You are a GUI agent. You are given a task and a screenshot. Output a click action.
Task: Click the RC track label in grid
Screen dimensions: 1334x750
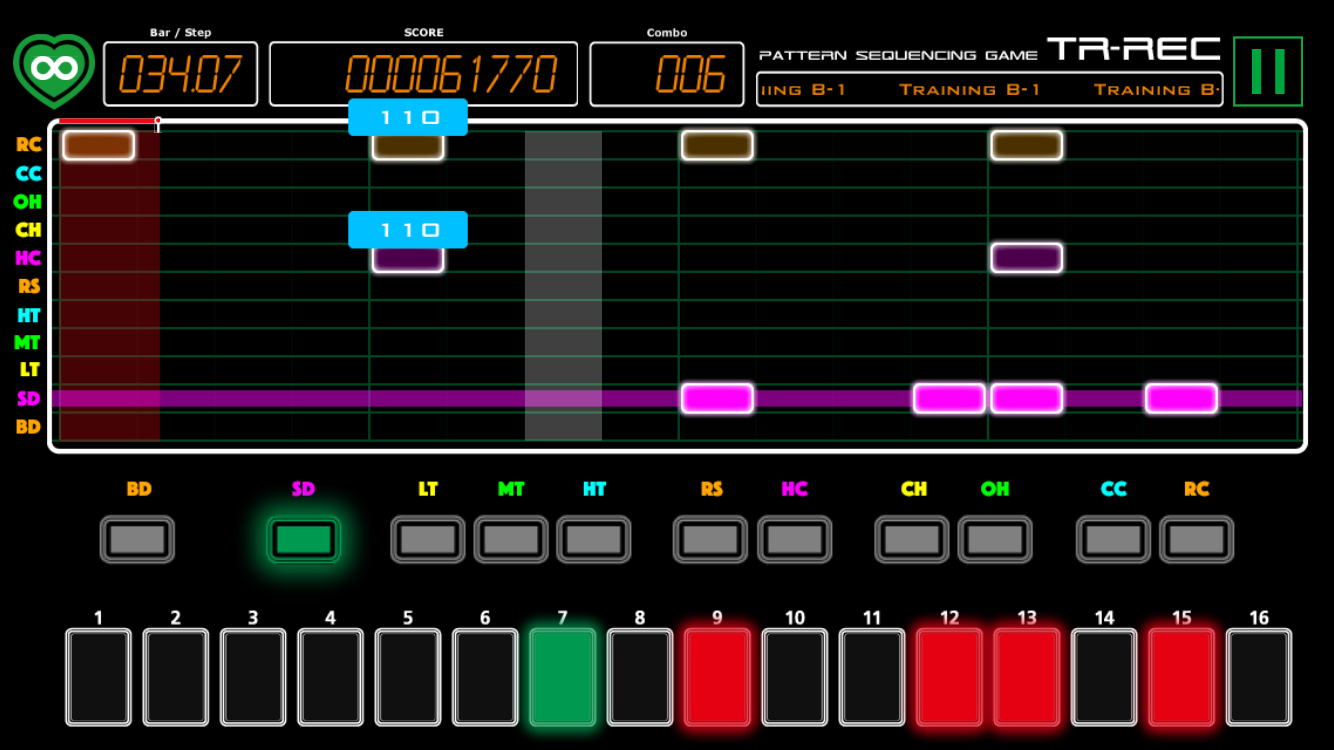(29, 145)
